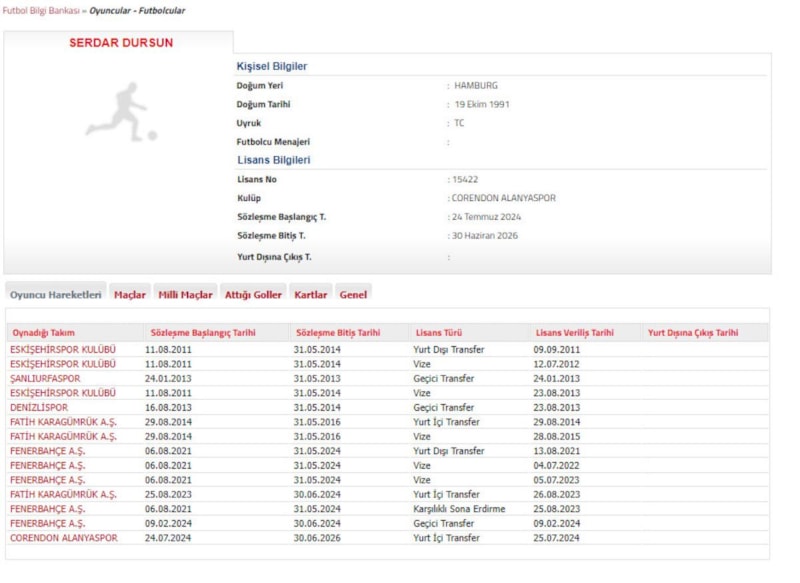This screenshot has width=800, height=583.
Task: Select the Lisans Veriliş Tarihi column header
Action: [575, 333]
